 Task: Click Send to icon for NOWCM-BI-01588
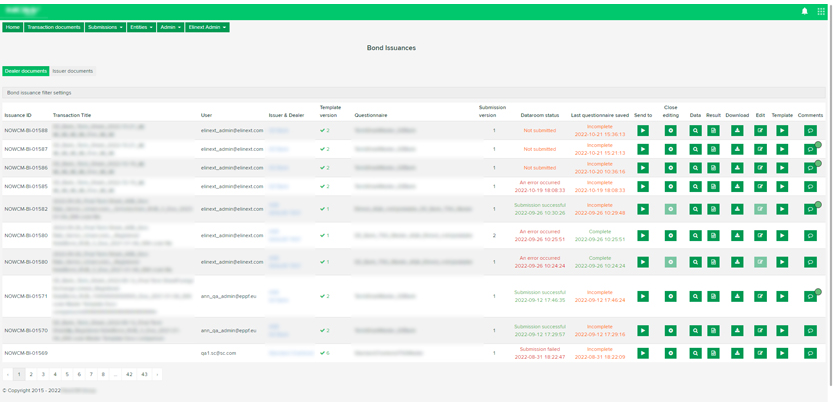643,131
